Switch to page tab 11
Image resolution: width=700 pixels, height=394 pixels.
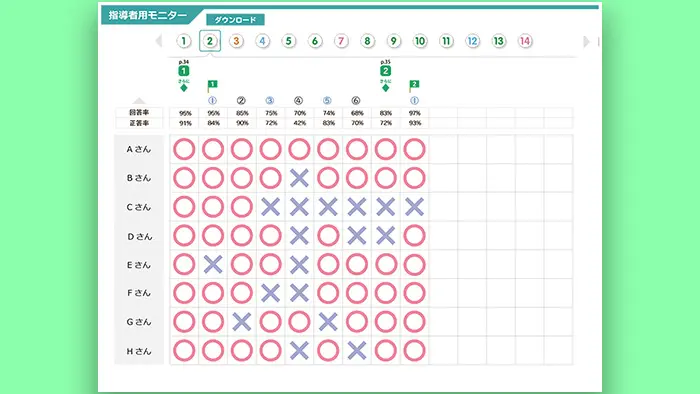(446, 41)
